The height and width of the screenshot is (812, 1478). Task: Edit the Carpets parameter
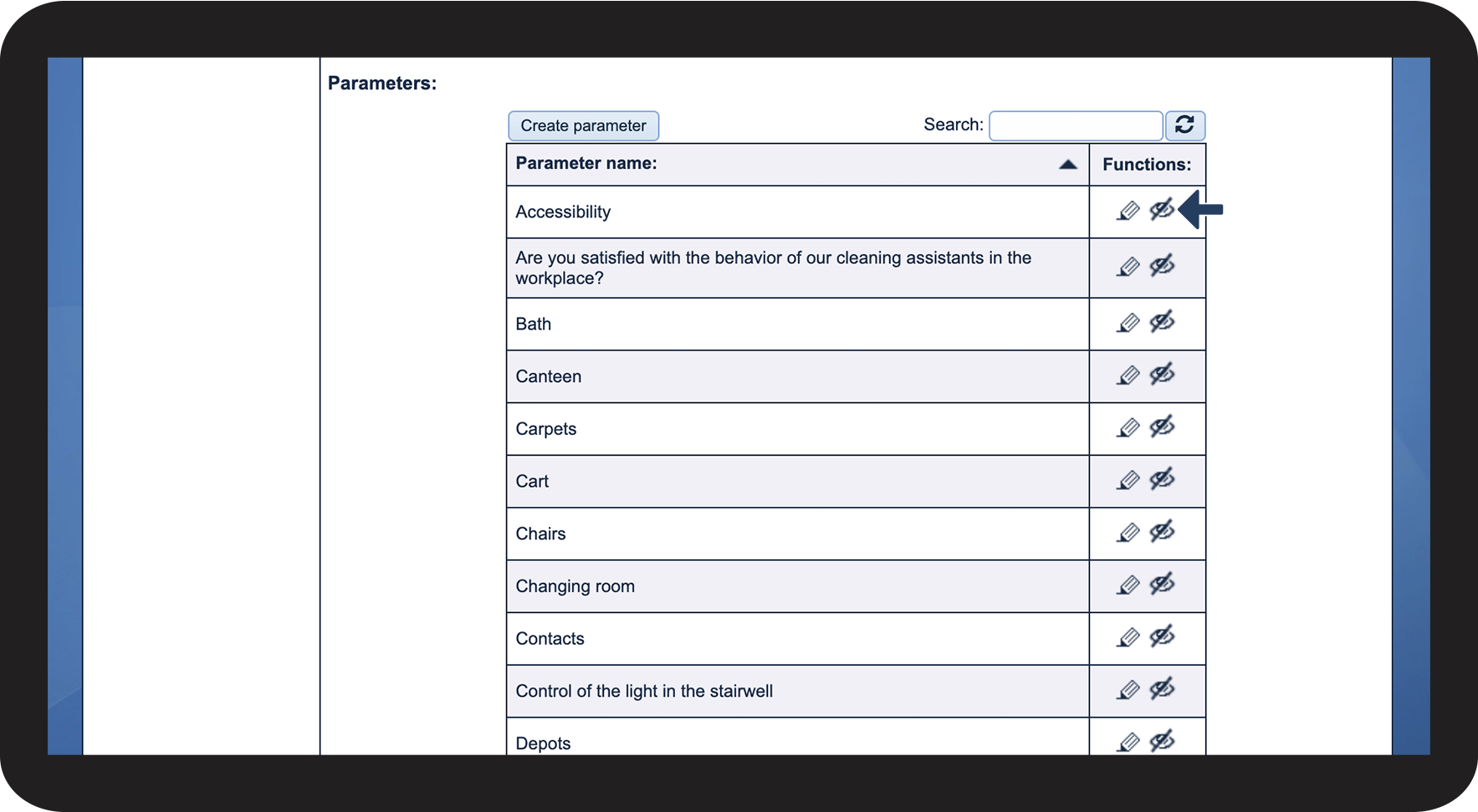(1128, 428)
